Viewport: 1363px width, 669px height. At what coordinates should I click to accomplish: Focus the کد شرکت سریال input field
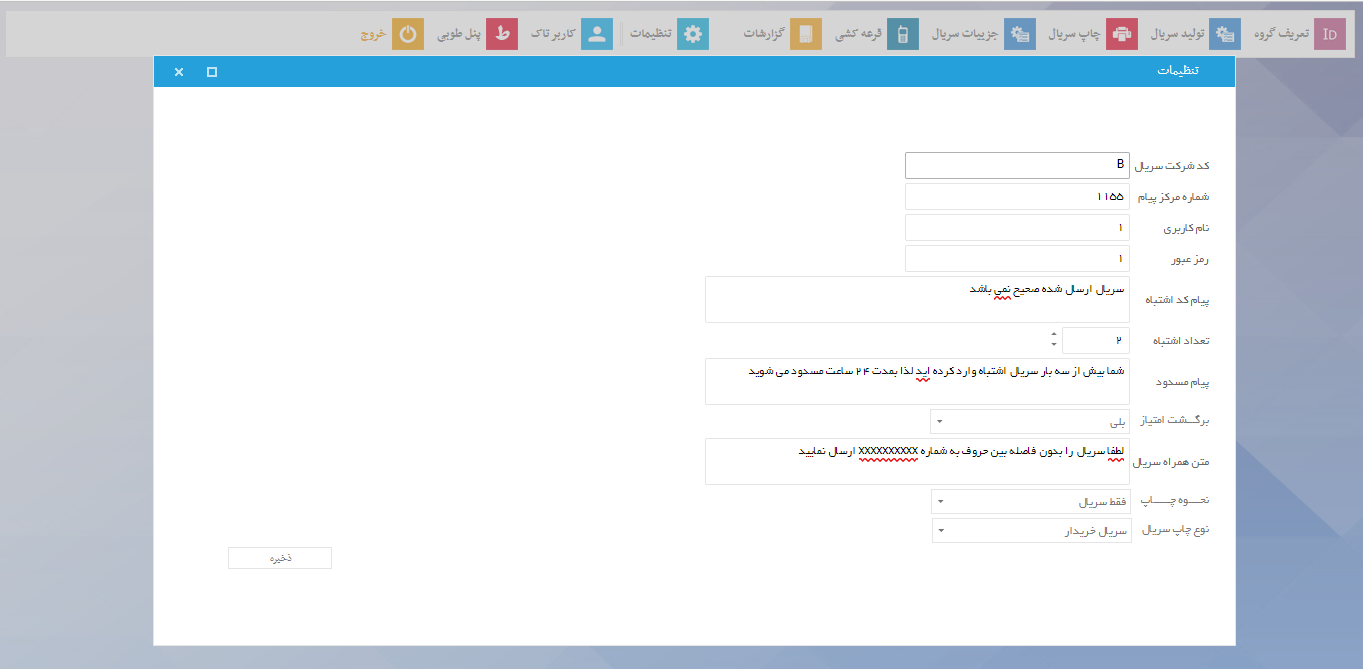(x=1017, y=165)
